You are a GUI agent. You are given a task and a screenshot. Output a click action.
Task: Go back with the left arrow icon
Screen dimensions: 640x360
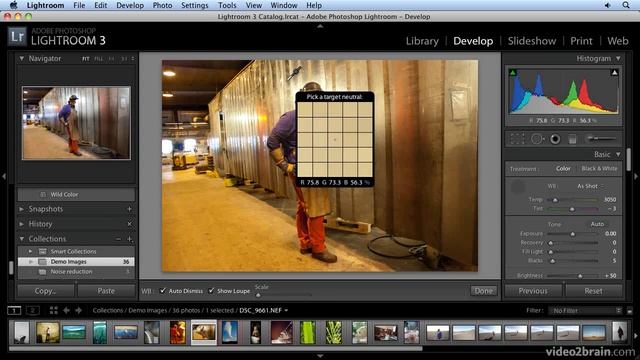tap(66, 310)
